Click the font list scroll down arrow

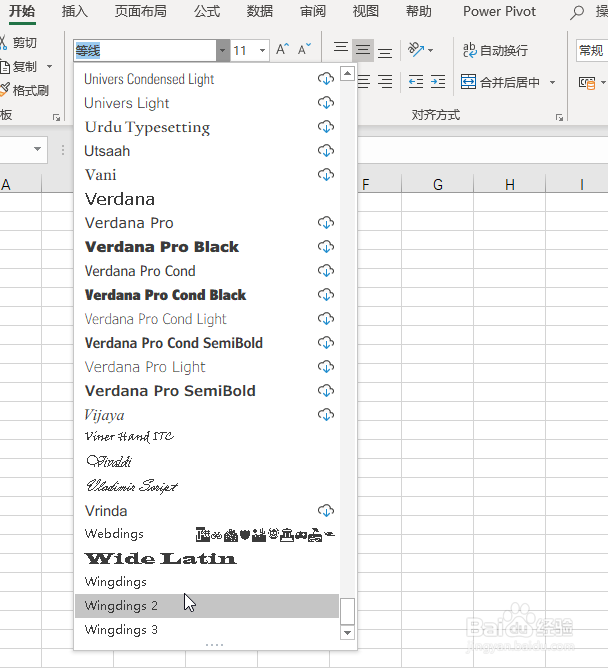[x=348, y=633]
